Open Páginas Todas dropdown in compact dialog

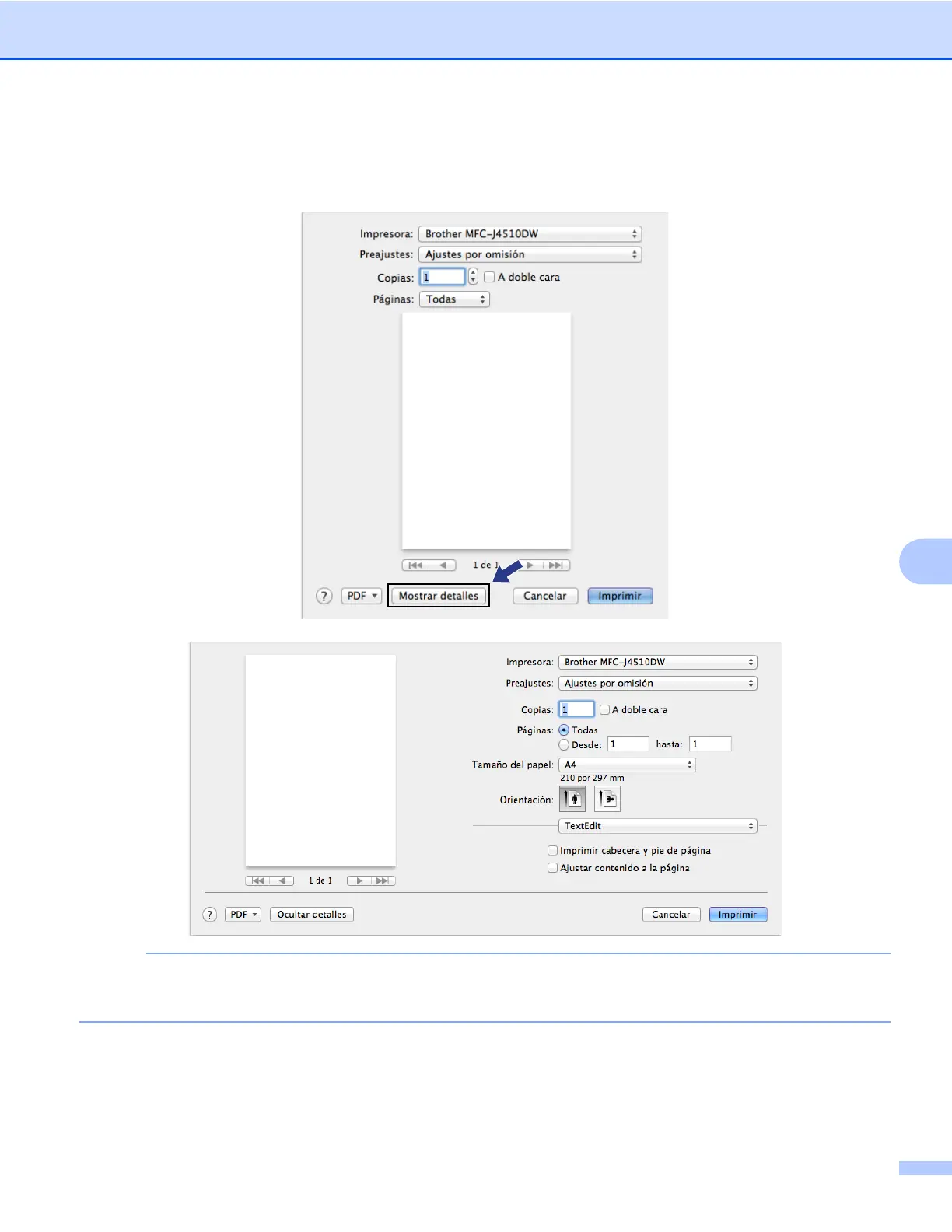coord(454,299)
